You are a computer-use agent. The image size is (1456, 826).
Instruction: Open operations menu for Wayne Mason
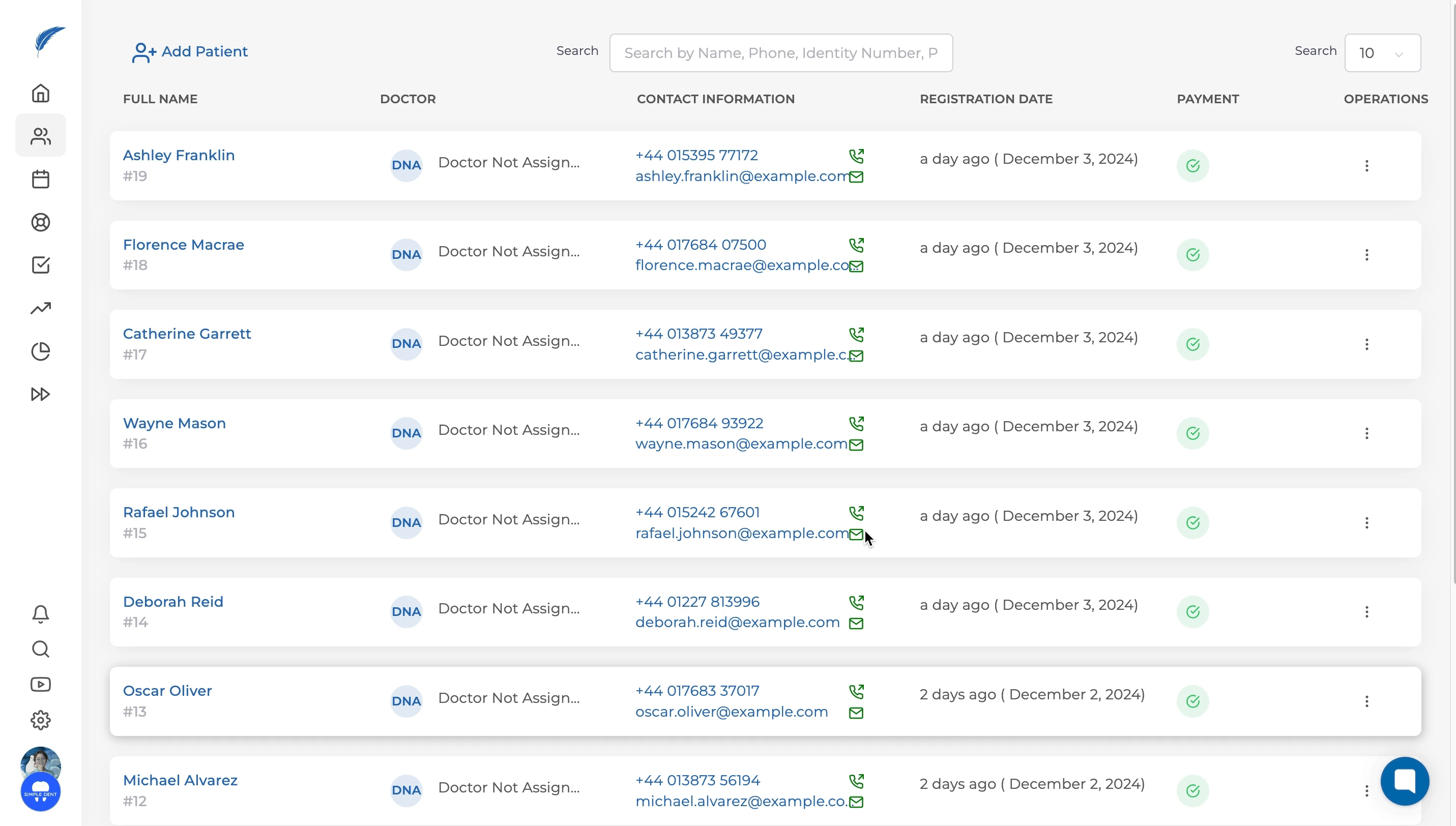pyautogui.click(x=1366, y=433)
